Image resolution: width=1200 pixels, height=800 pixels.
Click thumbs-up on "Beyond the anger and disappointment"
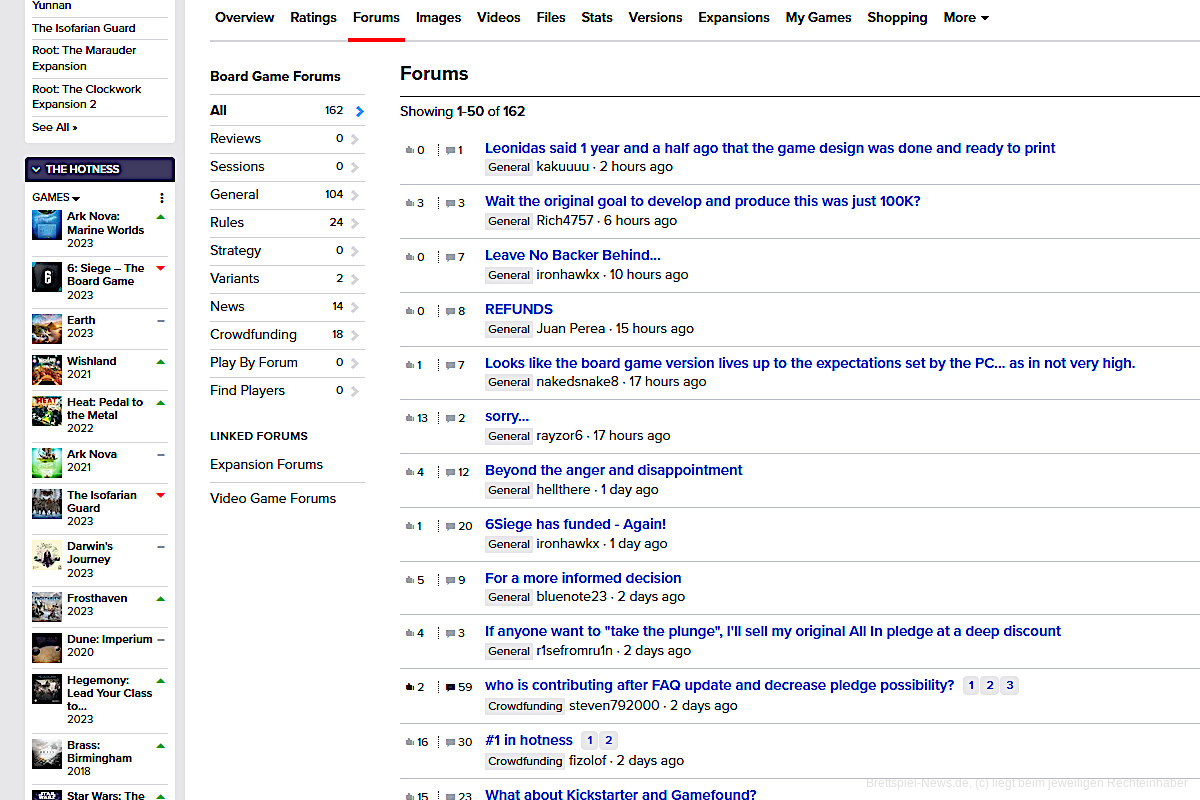pos(410,472)
